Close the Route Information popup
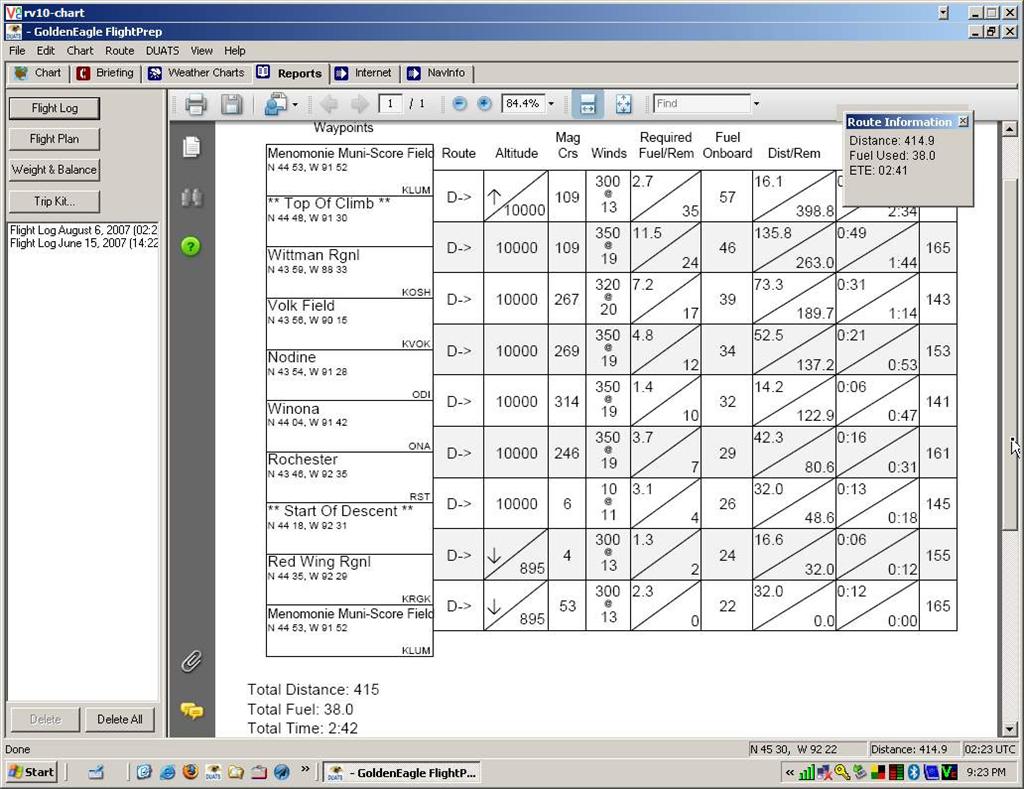 pos(963,121)
